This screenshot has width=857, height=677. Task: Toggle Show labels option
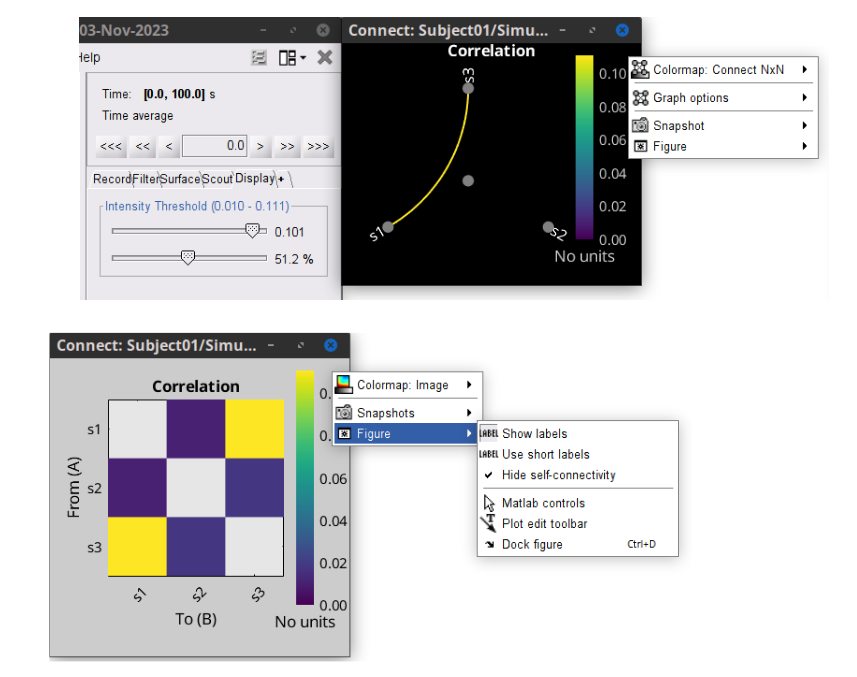click(534, 434)
